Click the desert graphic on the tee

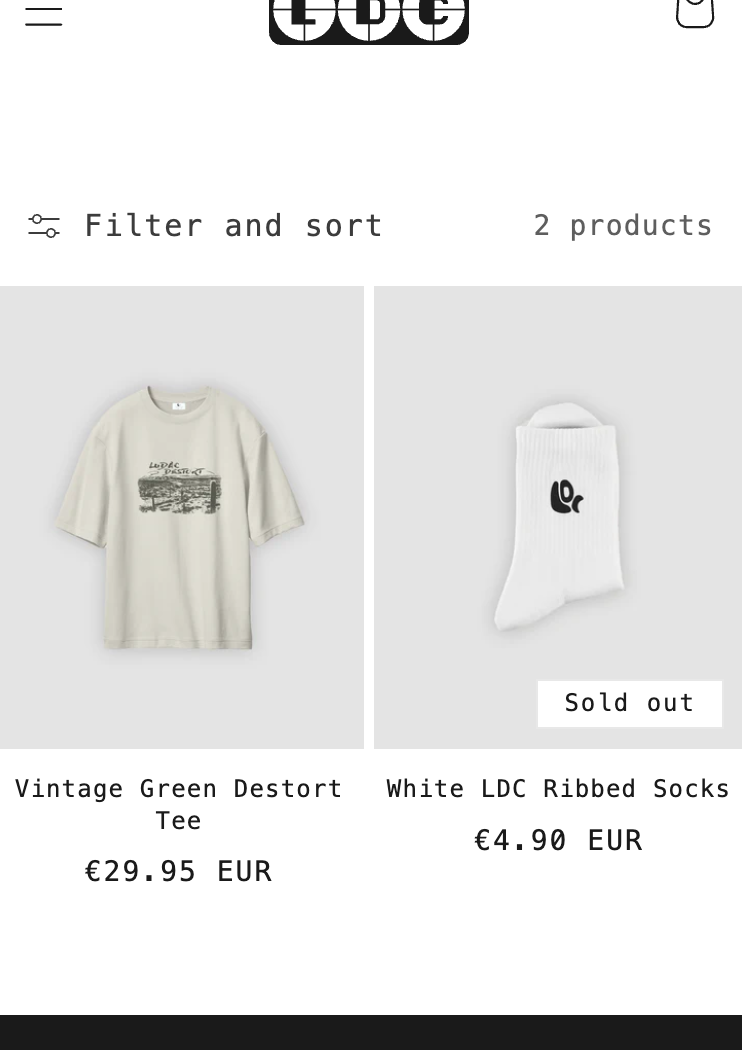[179, 490]
